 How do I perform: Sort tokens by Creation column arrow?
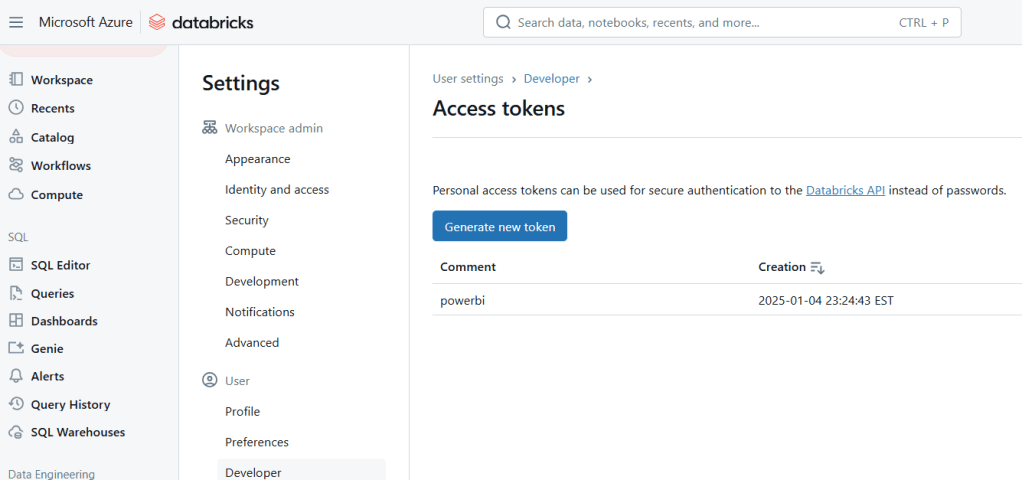pos(817,268)
